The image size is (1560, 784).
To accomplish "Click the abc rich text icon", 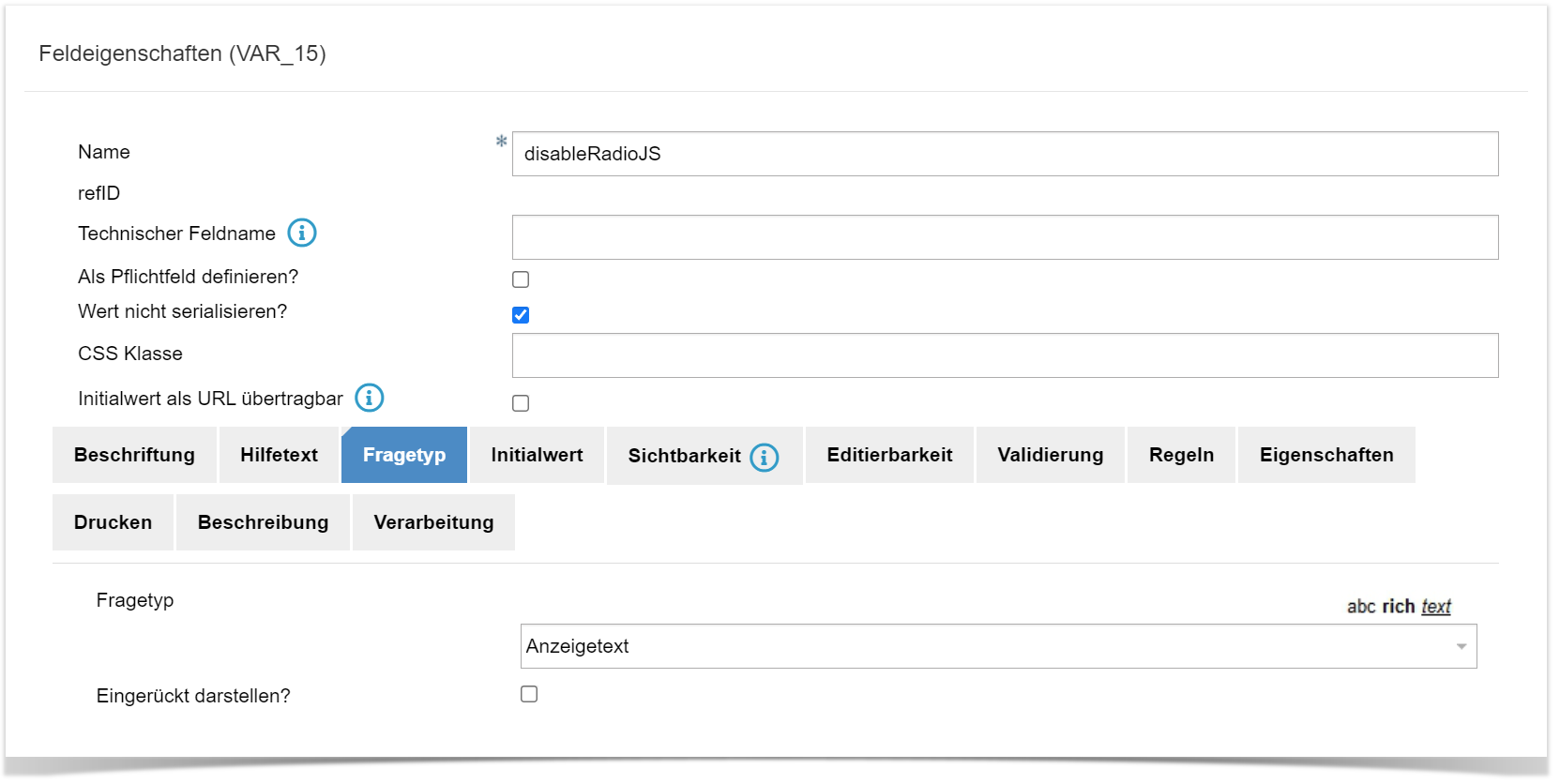I will tap(1398, 607).
